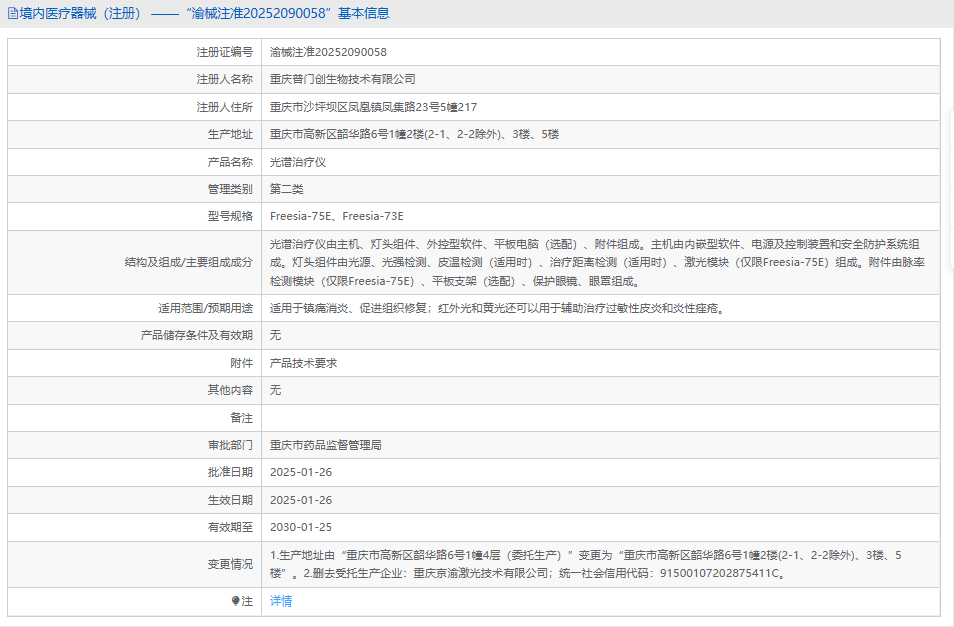This screenshot has width=954, height=627.
Task: Click the 产品储存条件及有效期 label
Action: coord(197,335)
